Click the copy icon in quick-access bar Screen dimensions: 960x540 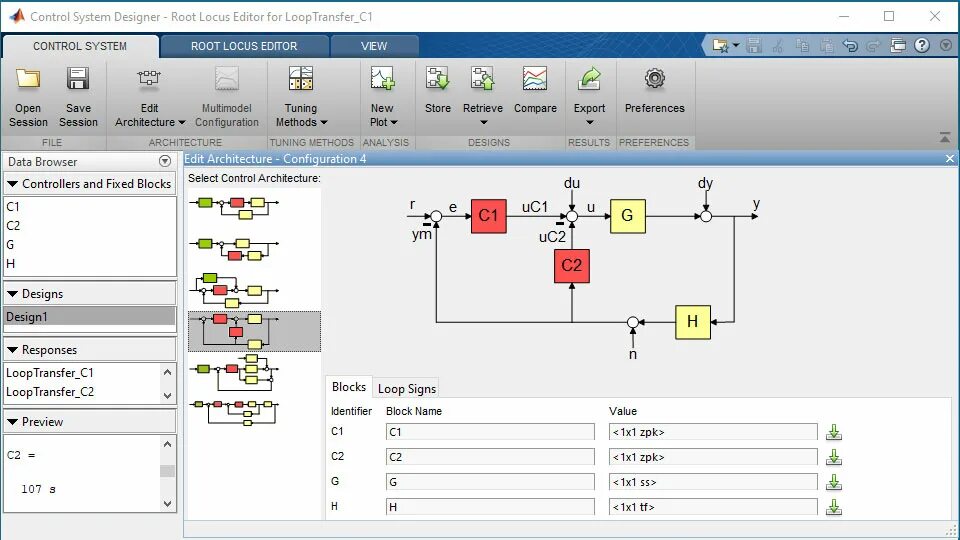802,45
